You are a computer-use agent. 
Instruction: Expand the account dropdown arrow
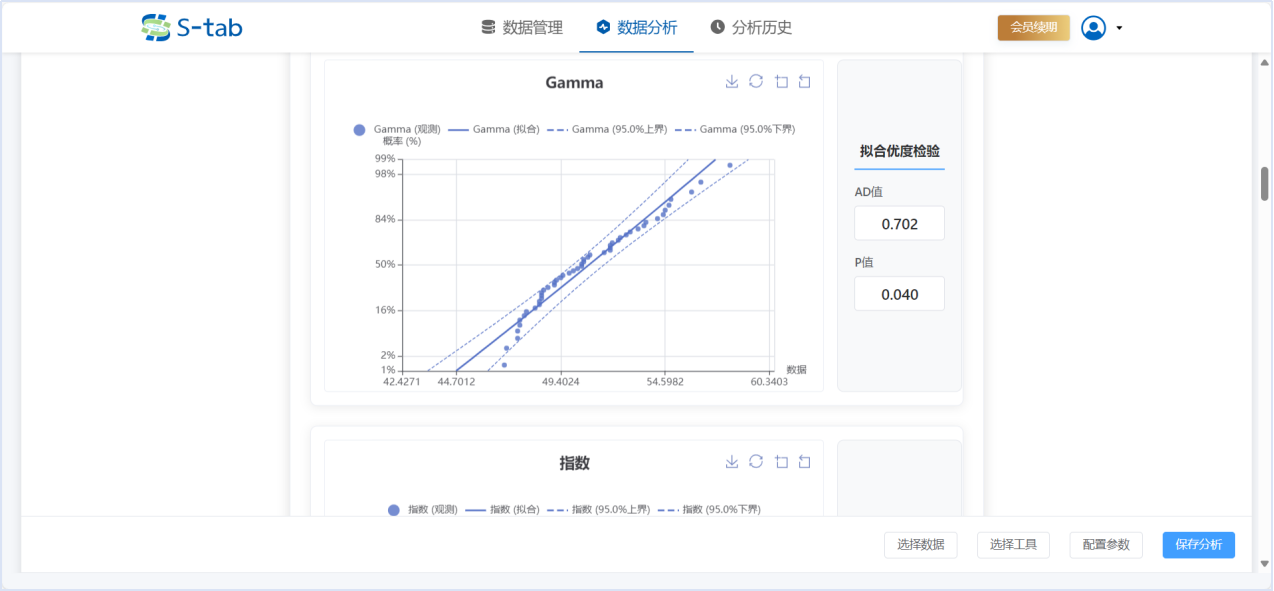click(x=1119, y=28)
